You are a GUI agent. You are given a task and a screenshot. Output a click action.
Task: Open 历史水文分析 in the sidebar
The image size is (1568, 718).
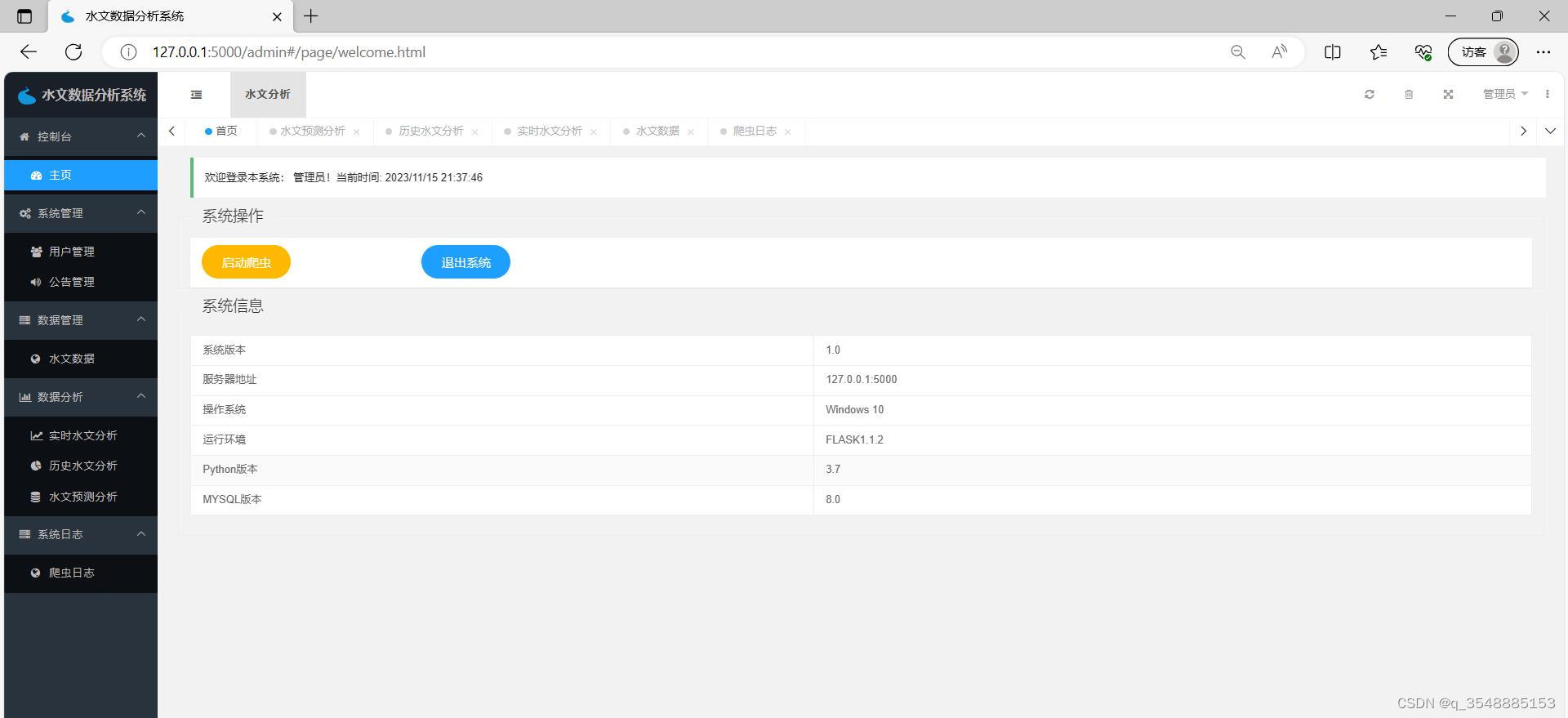[81, 466]
